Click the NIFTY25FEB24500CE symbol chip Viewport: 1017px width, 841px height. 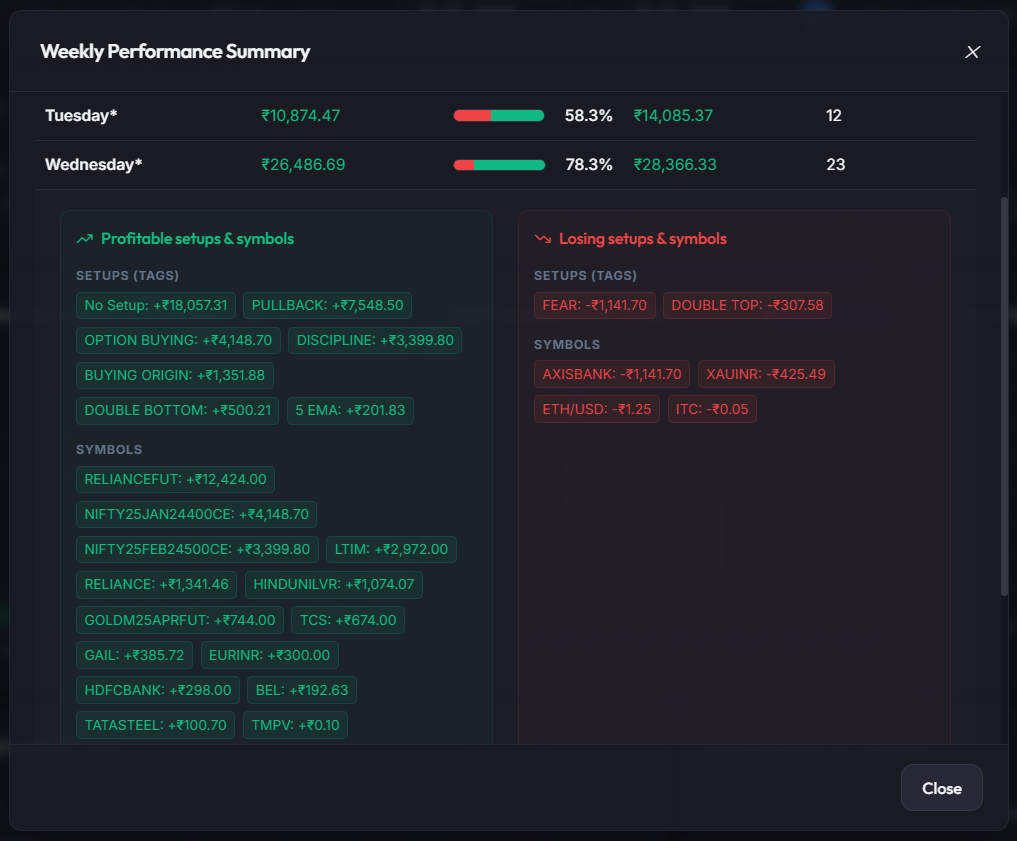coord(197,549)
